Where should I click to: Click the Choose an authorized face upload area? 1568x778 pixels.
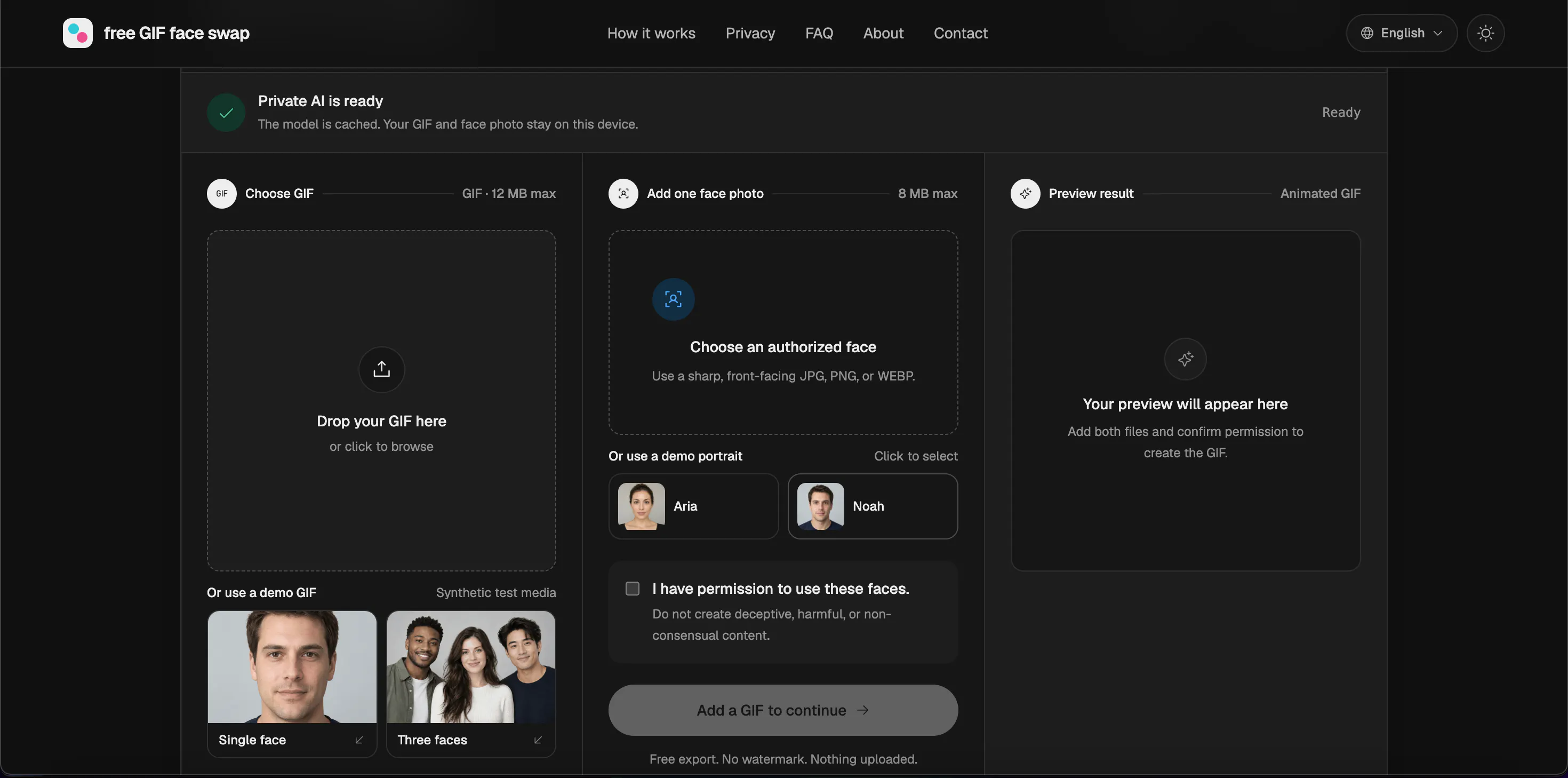pos(783,332)
